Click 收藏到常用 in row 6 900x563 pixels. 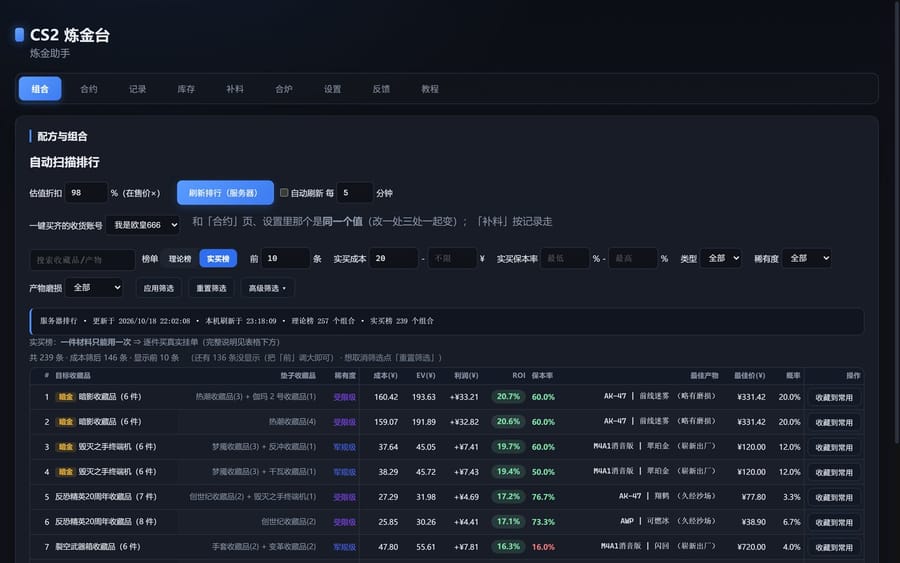point(834,522)
